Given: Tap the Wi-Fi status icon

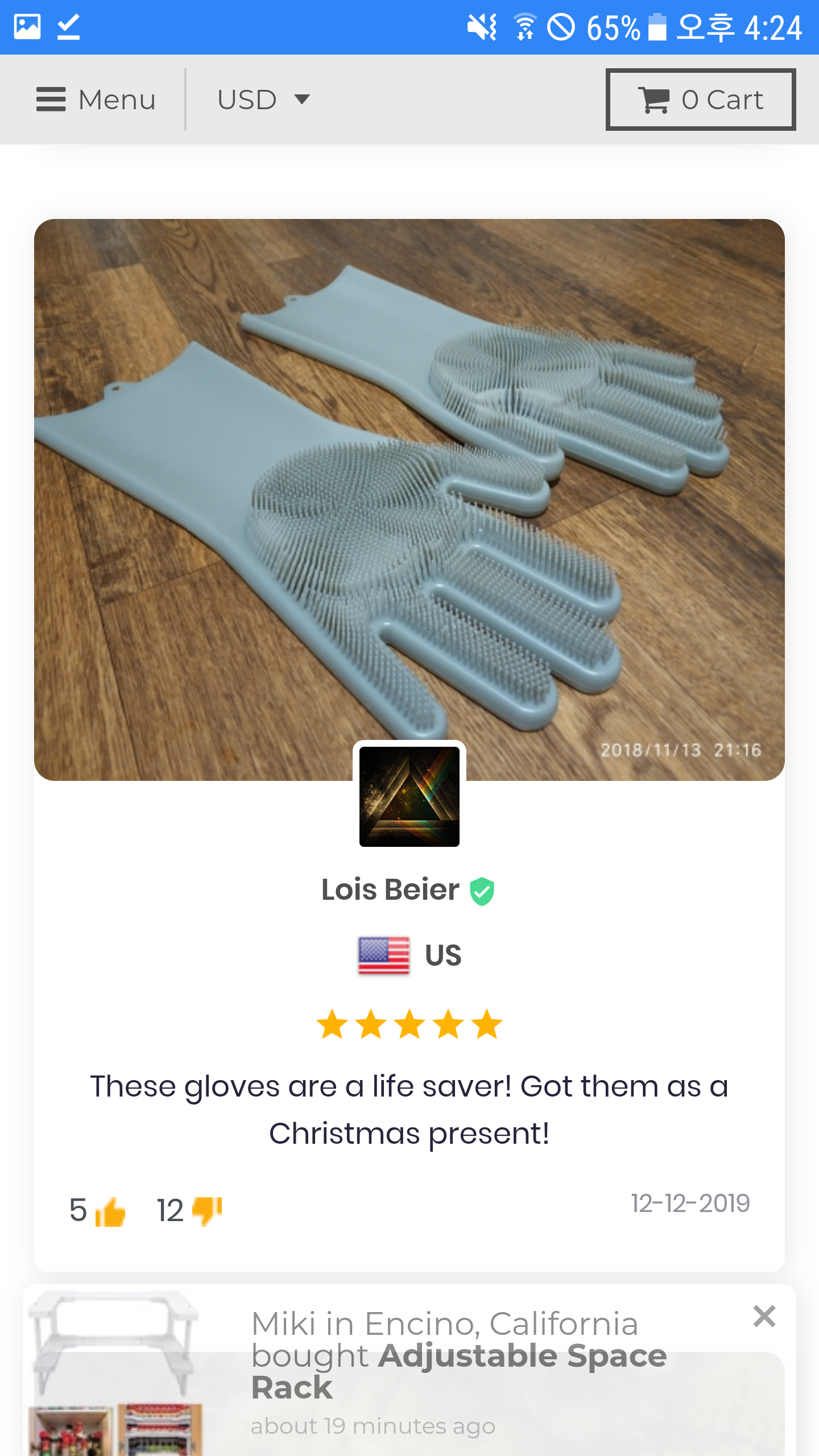Looking at the screenshot, I should (x=525, y=27).
